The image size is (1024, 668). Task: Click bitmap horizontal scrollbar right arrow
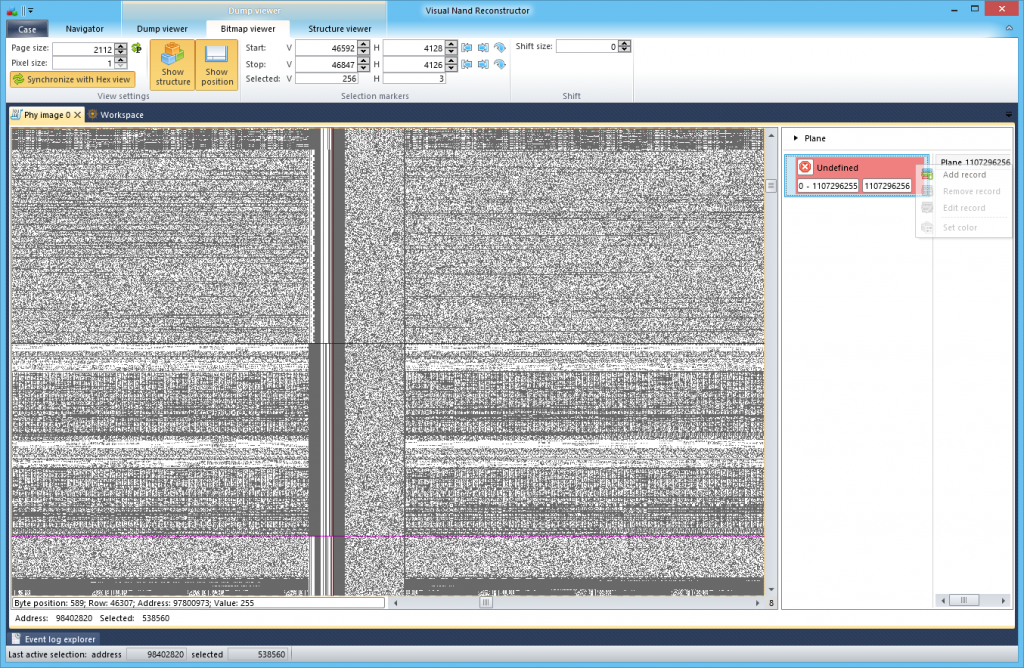pyautogui.click(x=758, y=603)
